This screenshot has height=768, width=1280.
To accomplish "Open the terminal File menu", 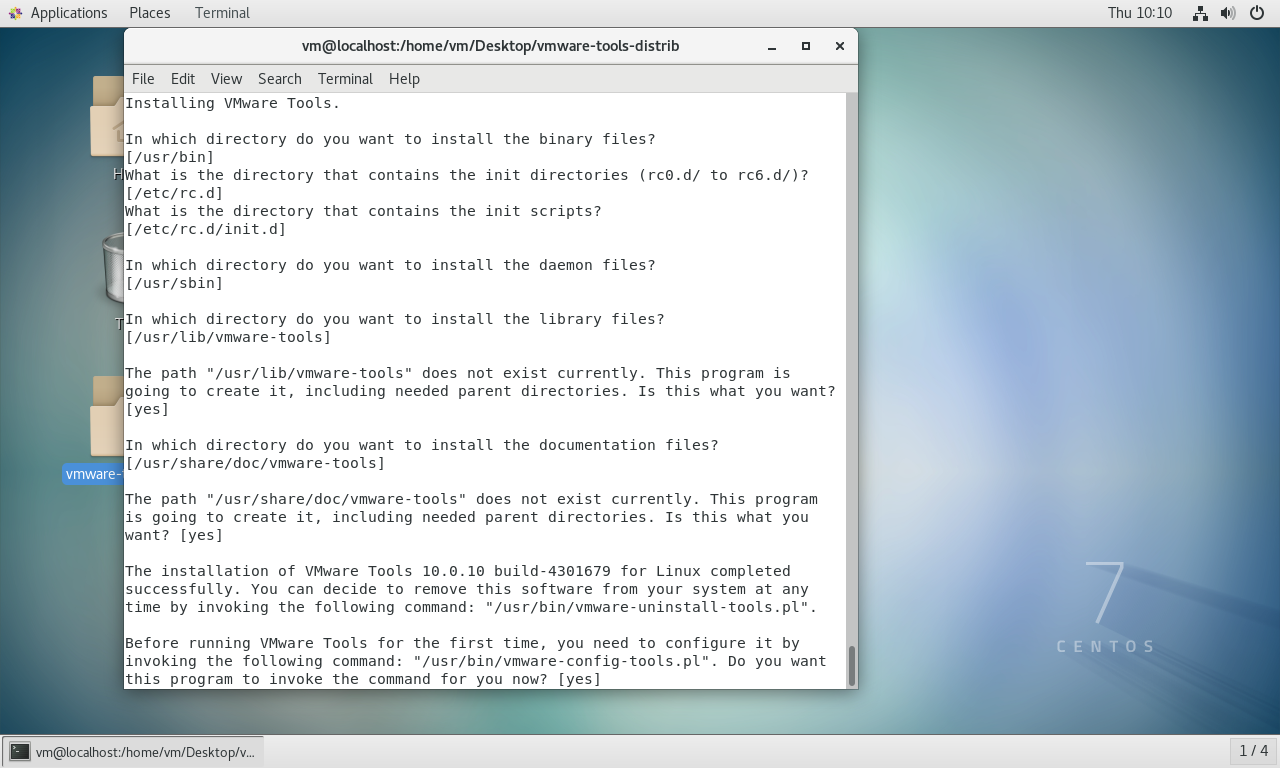I will tap(143, 79).
